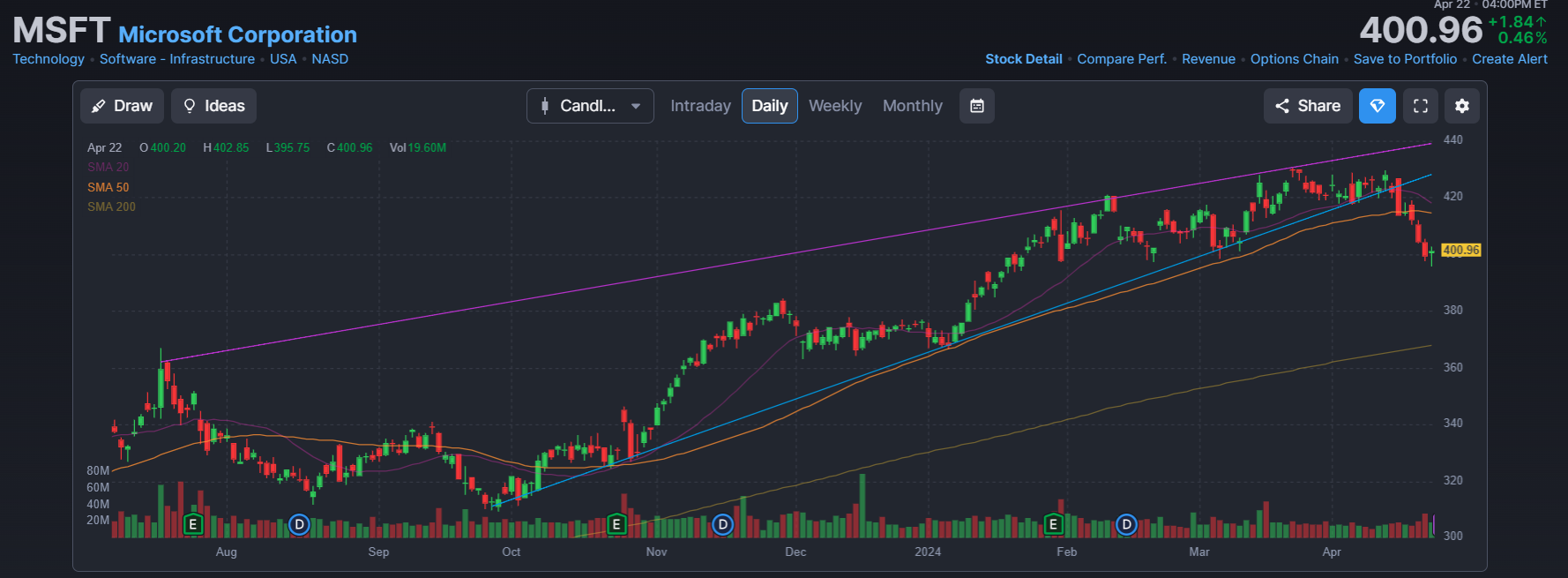Click the Microsoft Corporation company name

coord(237,34)
